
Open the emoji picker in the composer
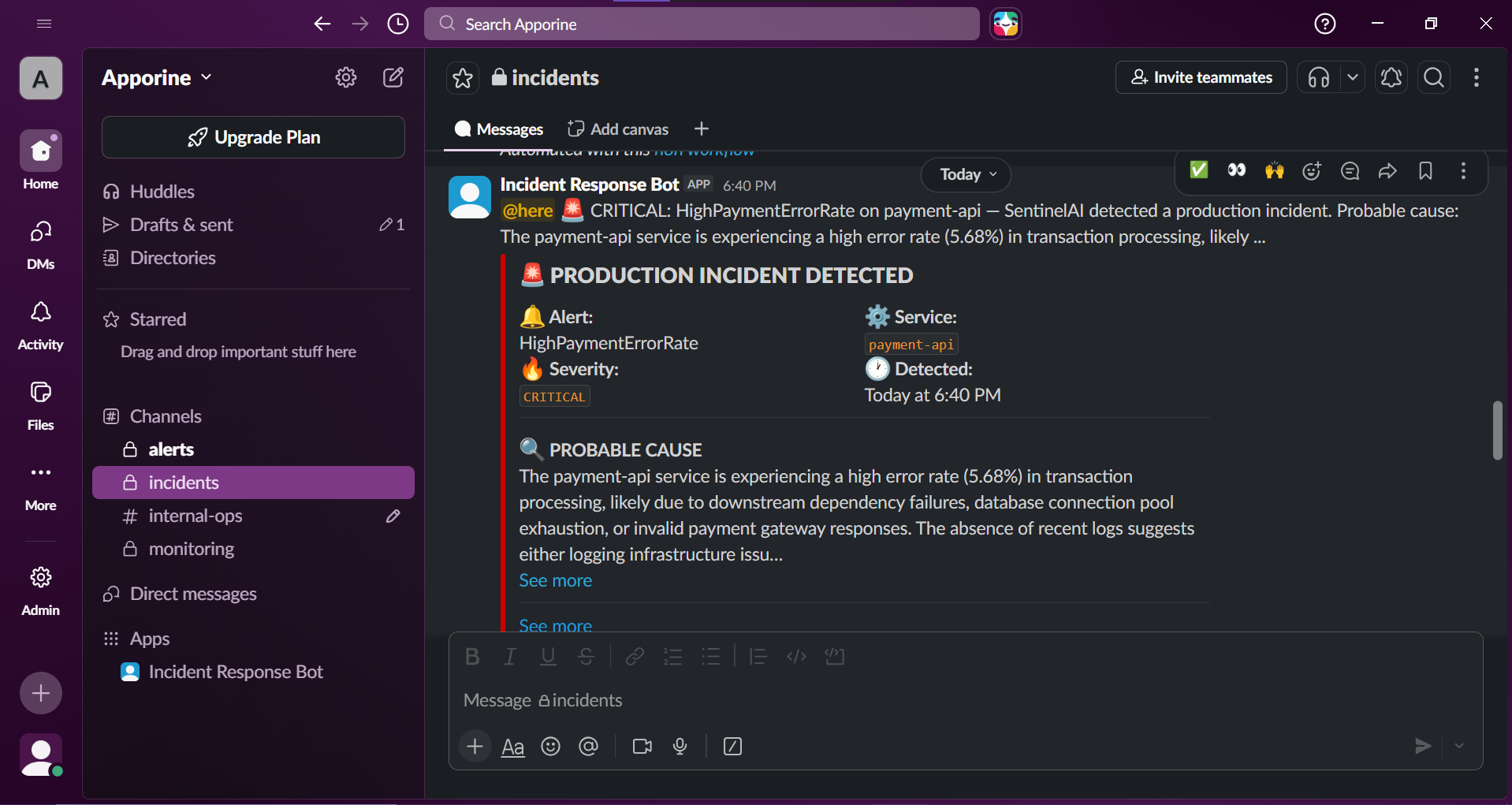coord(550,747)
